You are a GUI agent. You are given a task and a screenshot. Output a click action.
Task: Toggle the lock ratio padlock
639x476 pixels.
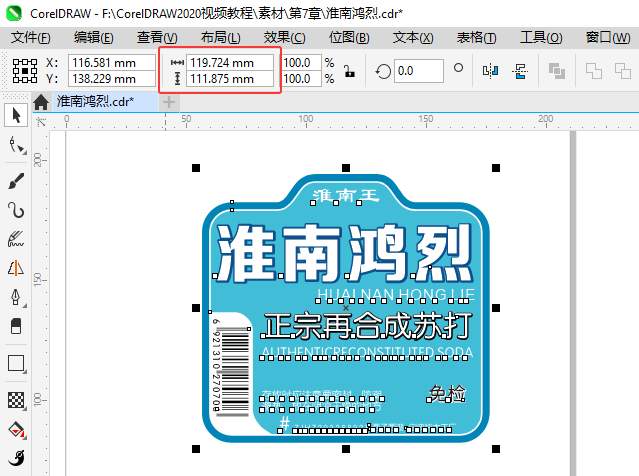(x=349, y=71)
